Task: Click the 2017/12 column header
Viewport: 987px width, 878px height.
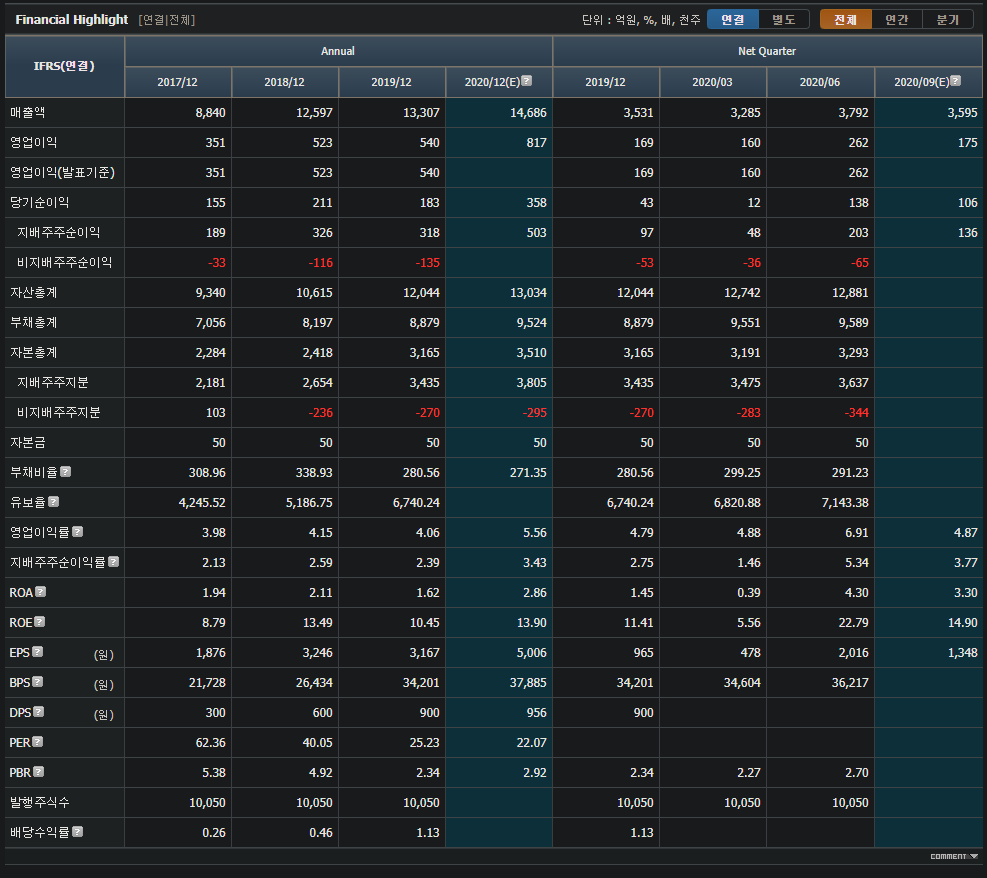Action: [x=178, y=82]
